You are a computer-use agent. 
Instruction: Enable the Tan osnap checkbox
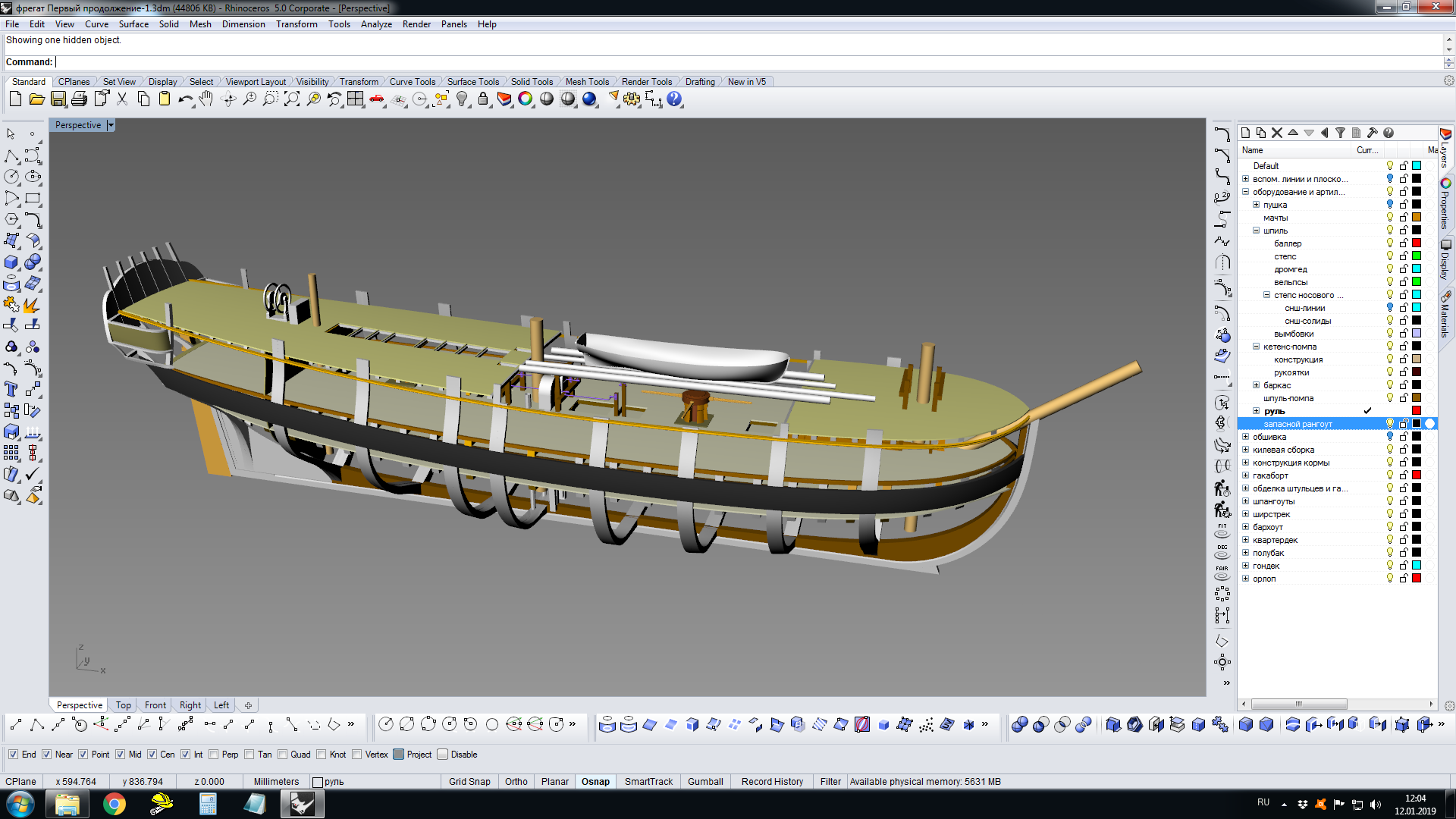coord(249,755)
